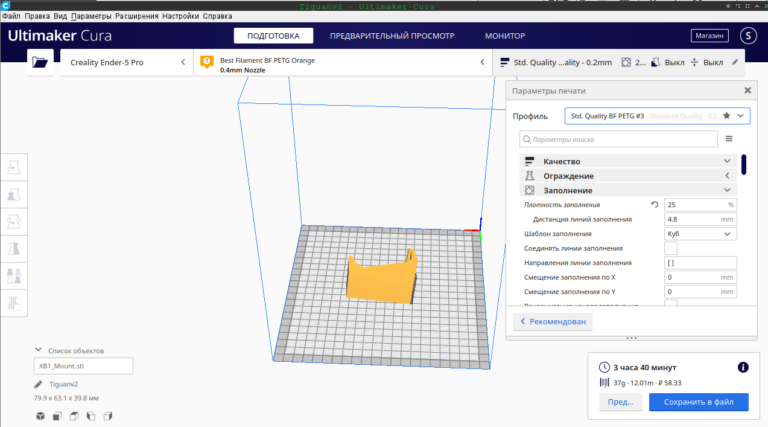Screen dimensions: 768x427
Task: Switch to 3D view cube icon
Action: (41, 416)
